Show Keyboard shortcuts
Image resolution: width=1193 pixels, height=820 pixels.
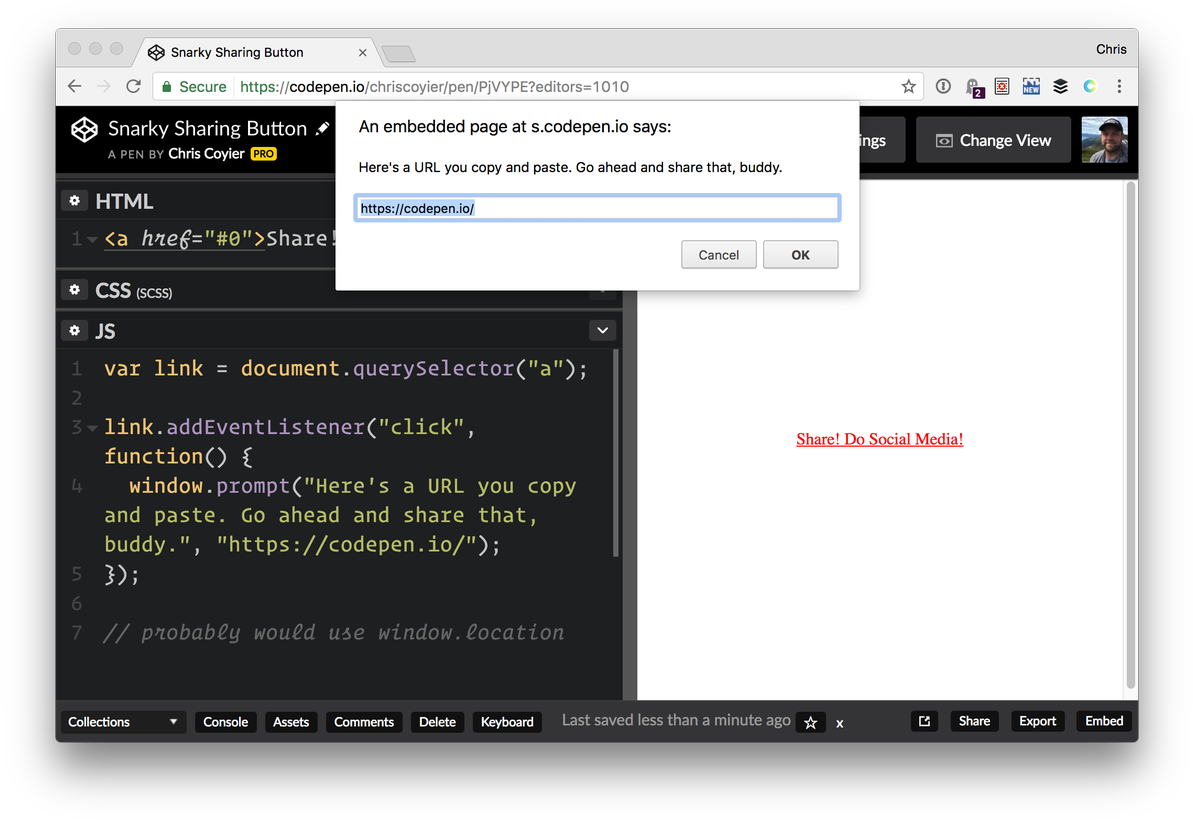pos(507,722)
